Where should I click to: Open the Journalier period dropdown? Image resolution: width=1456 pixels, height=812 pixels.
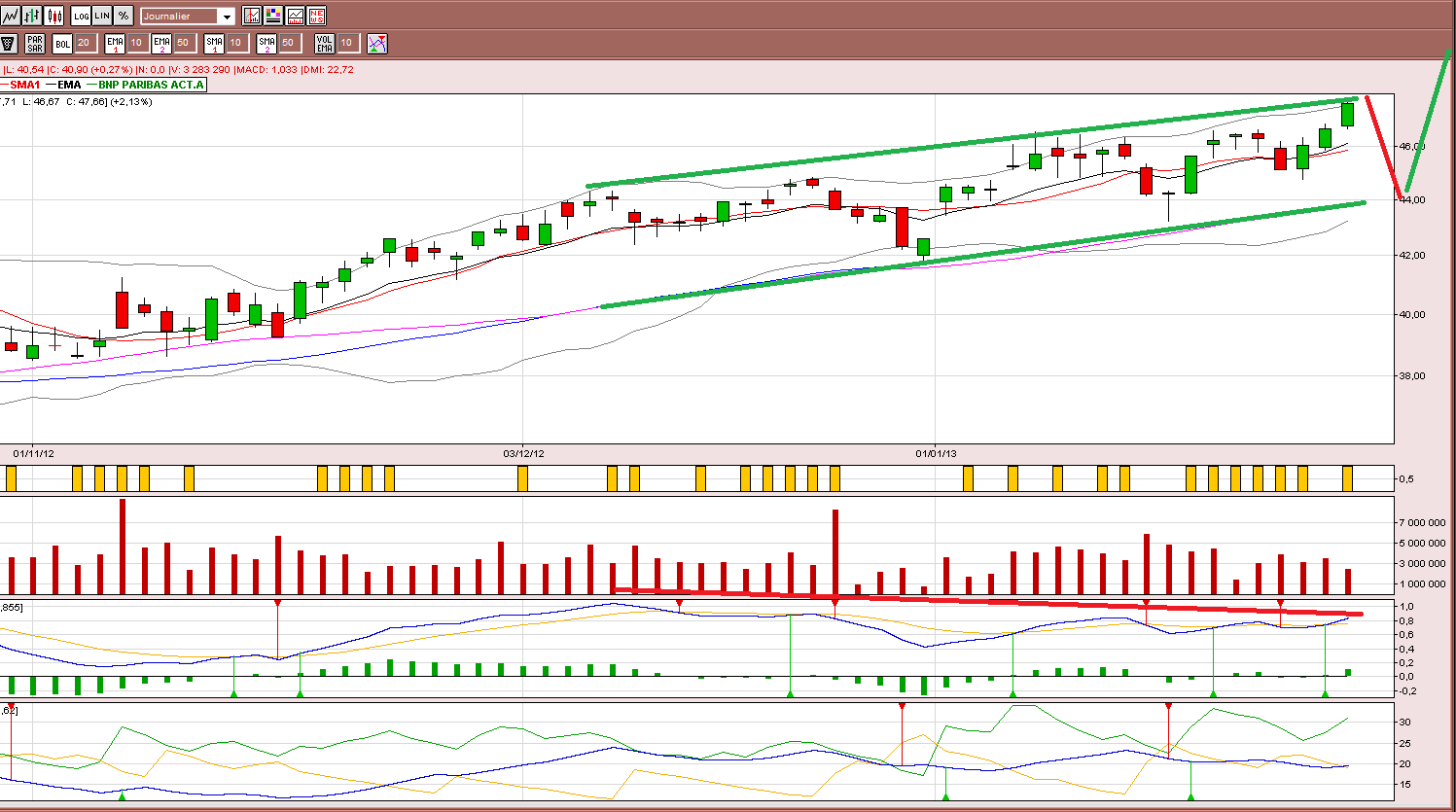(x=188, y=16)
